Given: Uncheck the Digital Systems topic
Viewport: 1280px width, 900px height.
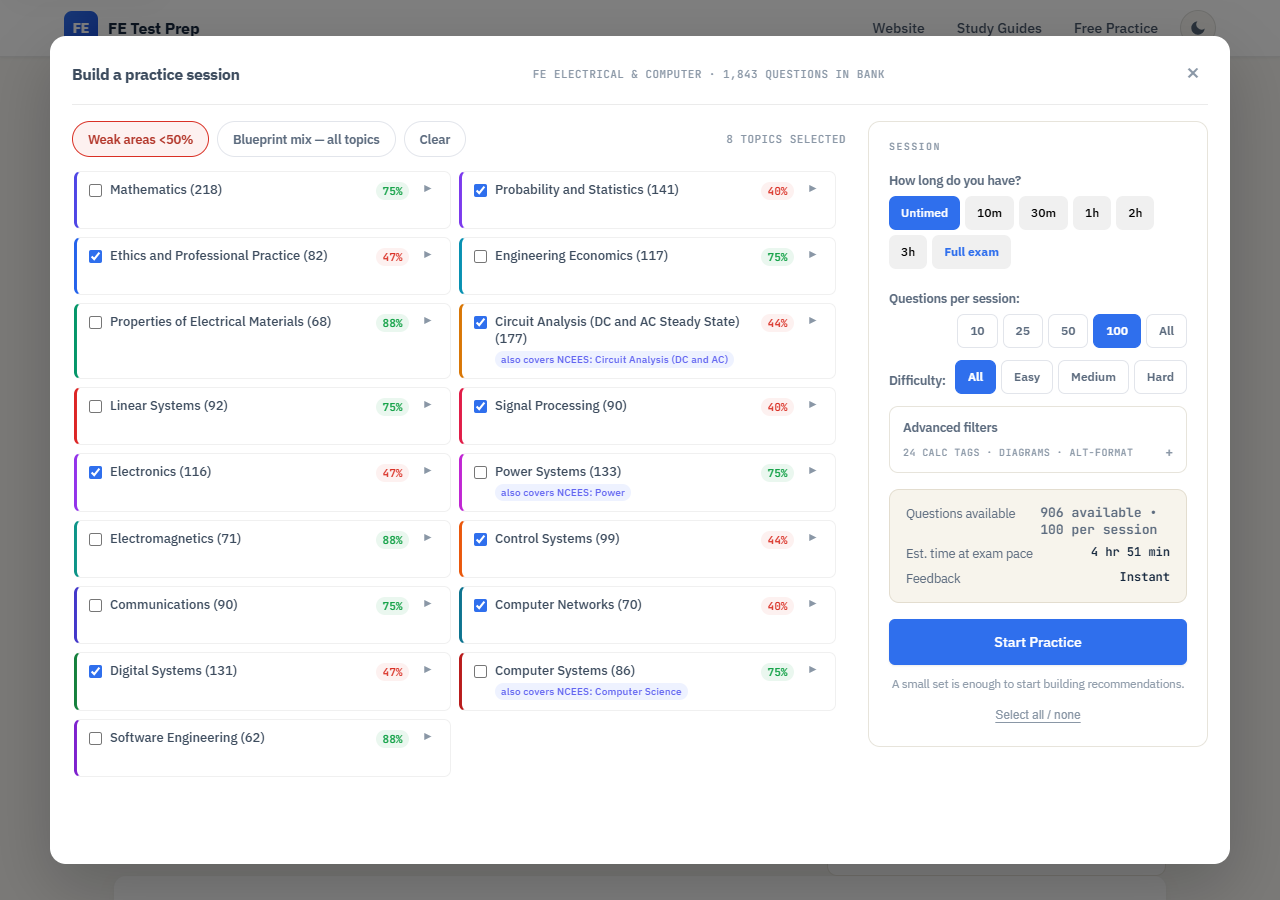Looking at the screenshot, I should click(96, 671).
